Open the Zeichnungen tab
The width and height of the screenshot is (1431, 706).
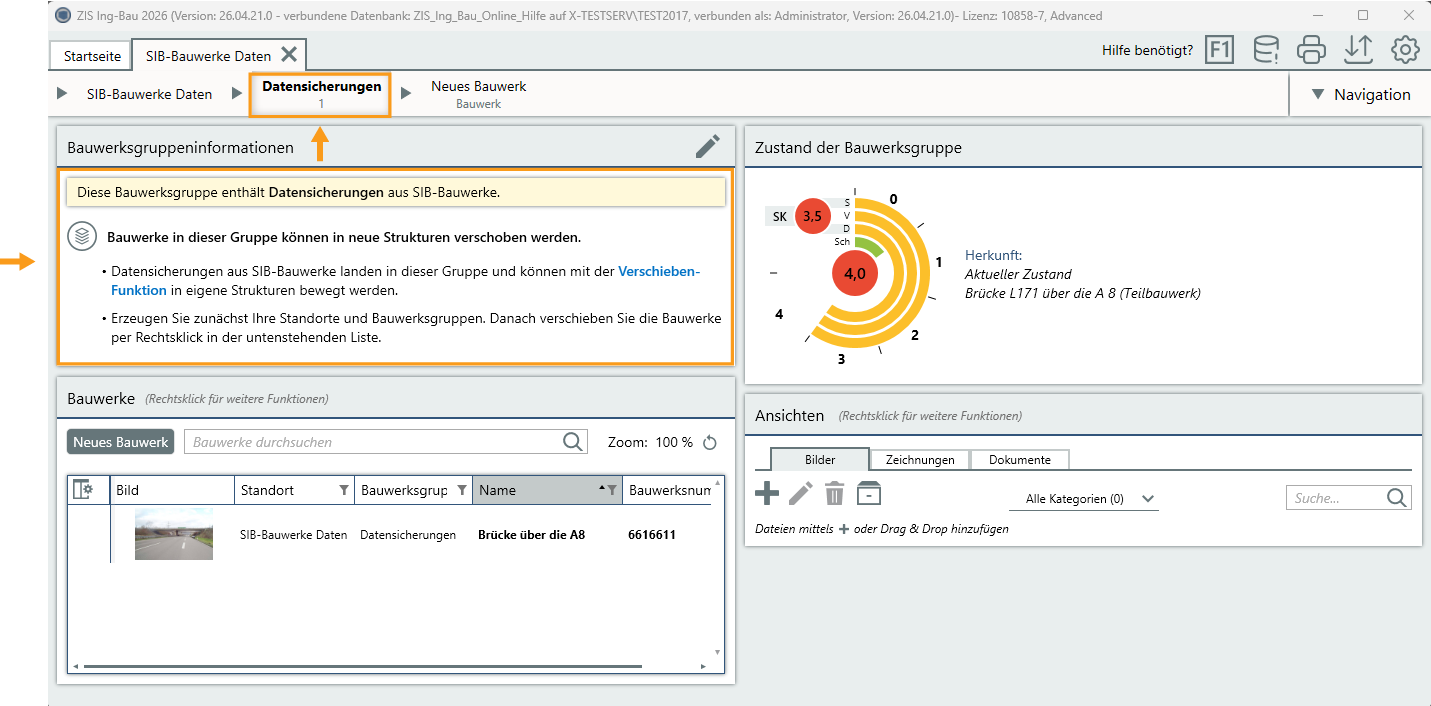920,460
